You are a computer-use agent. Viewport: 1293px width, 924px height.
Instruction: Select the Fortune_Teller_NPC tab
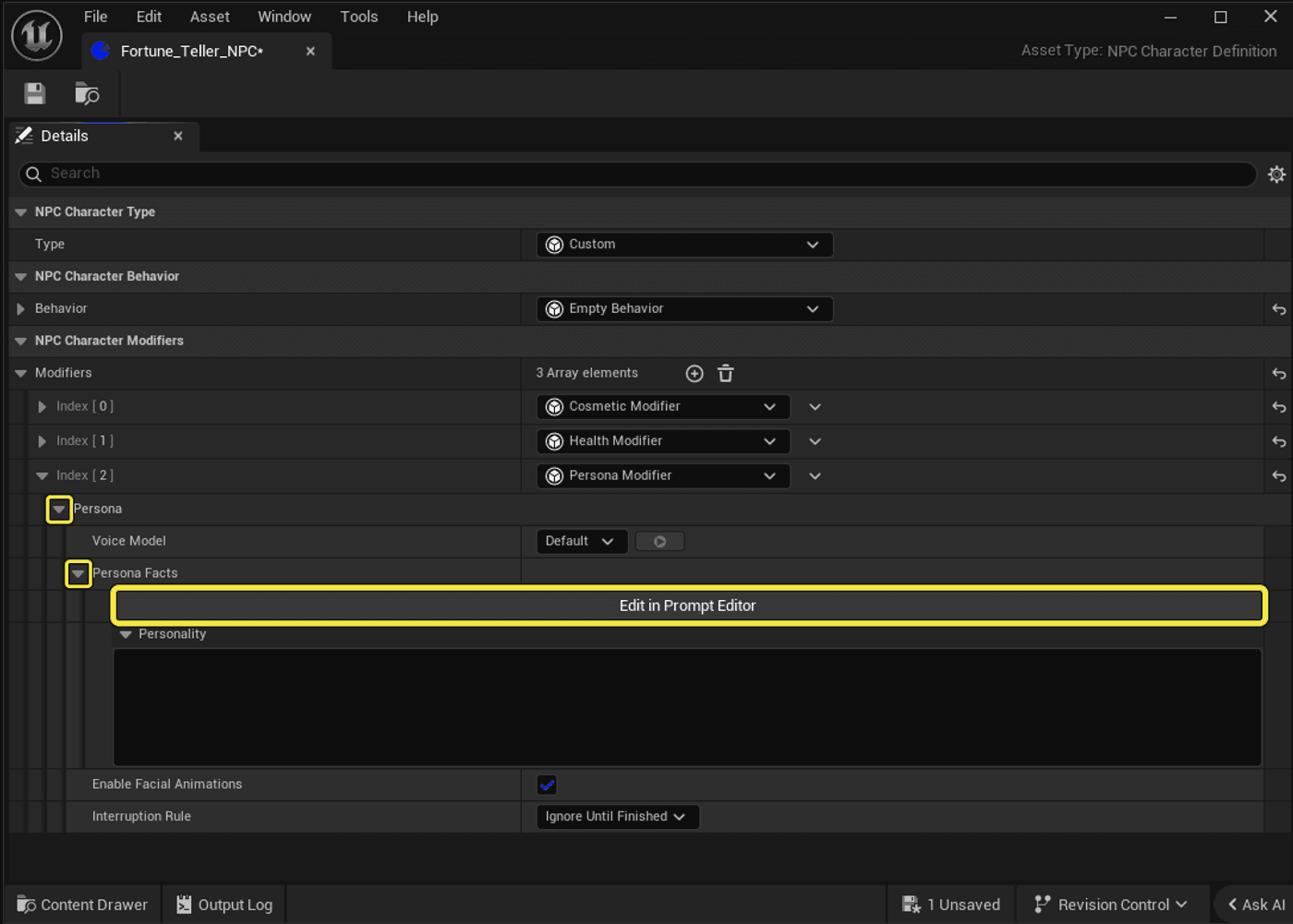pos(206,51)
